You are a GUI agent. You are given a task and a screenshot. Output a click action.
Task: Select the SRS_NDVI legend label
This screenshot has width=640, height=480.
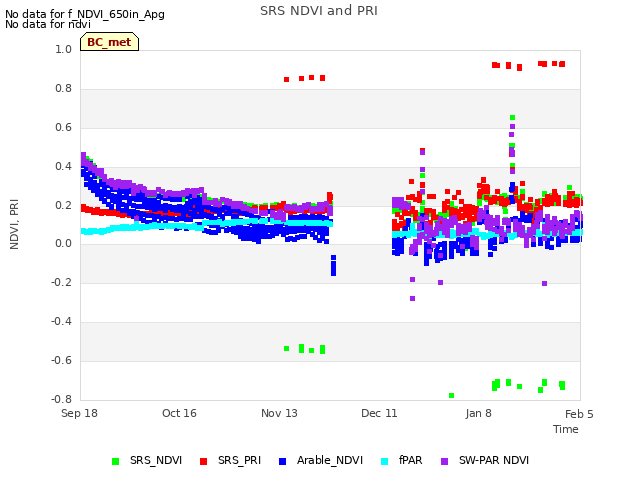(156, 460)
